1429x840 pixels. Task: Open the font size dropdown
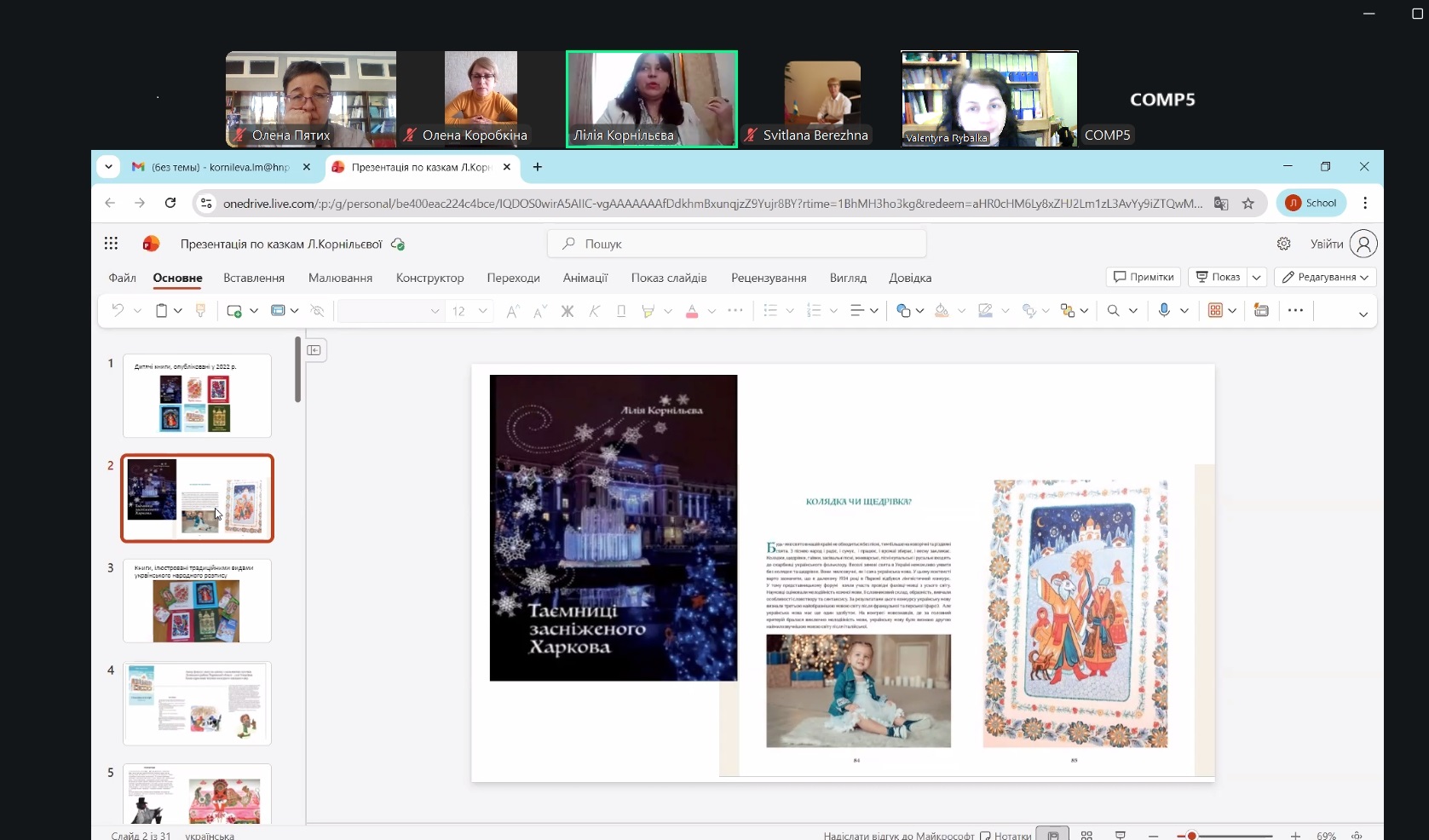tap(483, 311)
